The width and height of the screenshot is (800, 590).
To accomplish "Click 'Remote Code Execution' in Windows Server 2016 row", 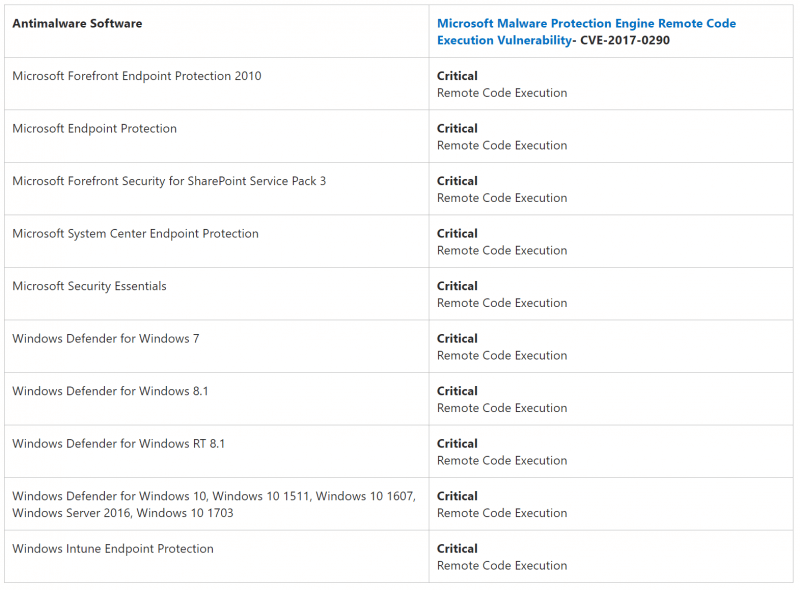I will click(x=502, y=514).
